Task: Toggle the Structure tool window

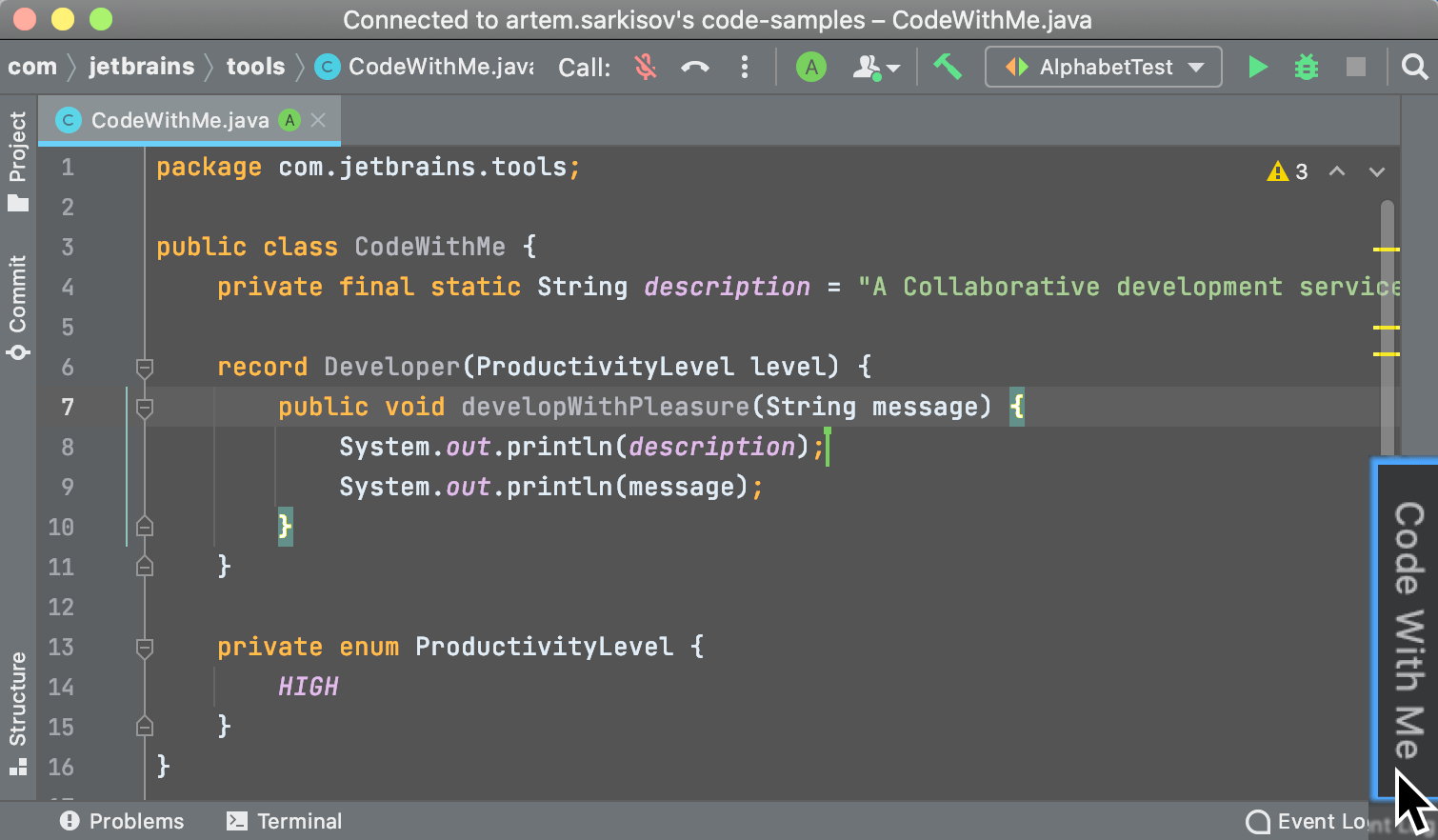Action: 17,712
